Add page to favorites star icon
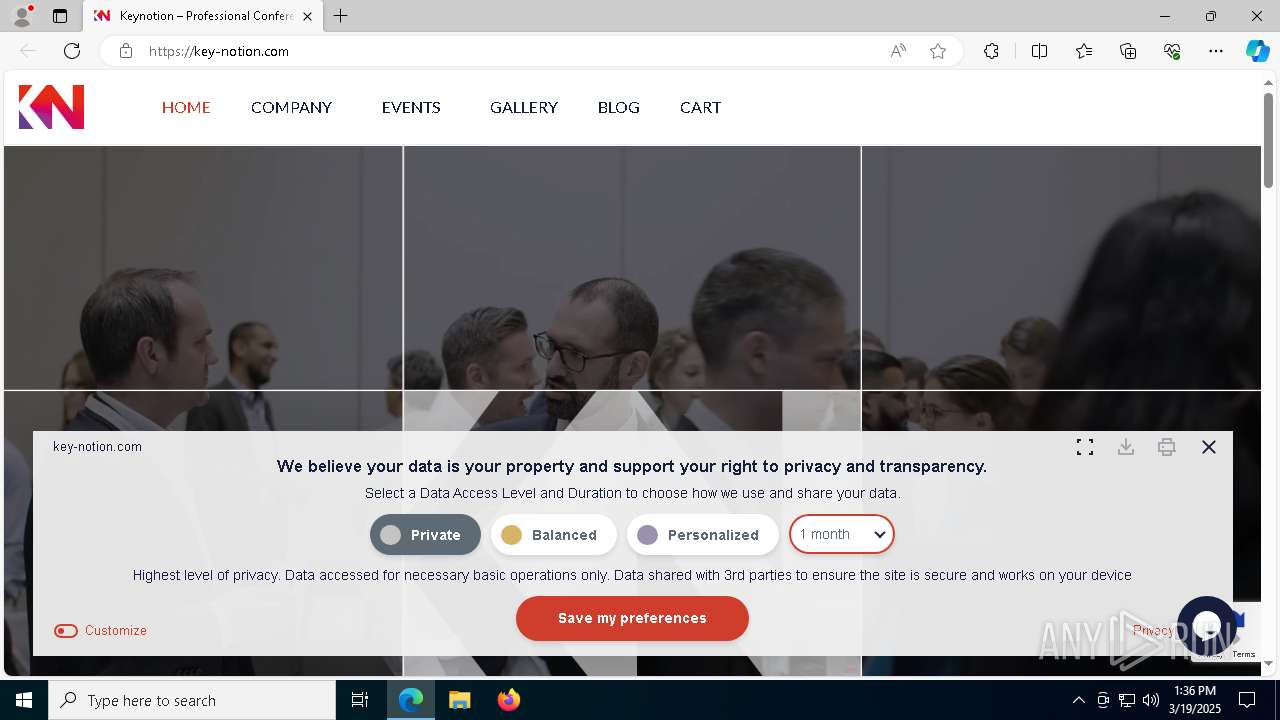 click(938, 51)
